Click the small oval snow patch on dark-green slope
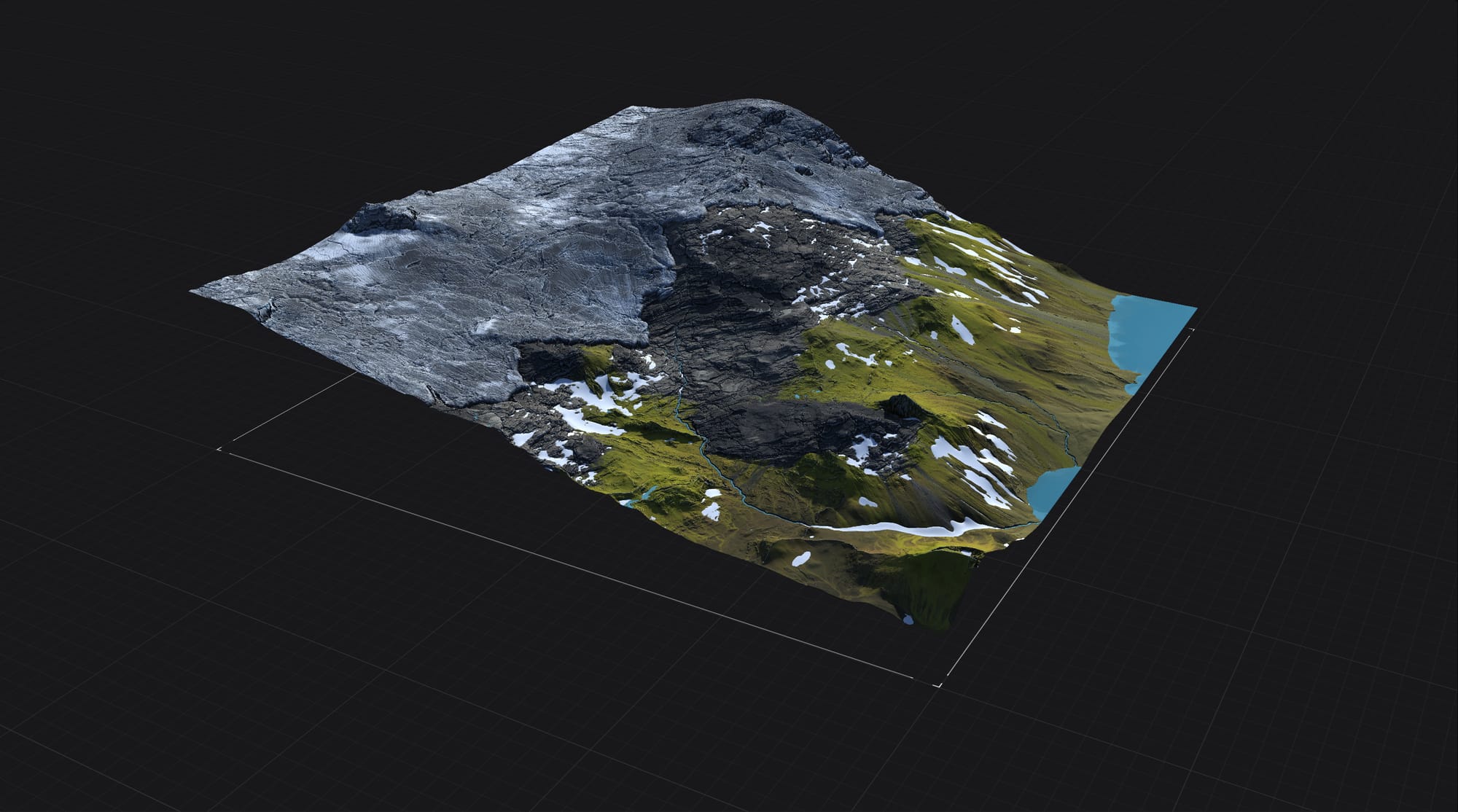 point(801,559)
